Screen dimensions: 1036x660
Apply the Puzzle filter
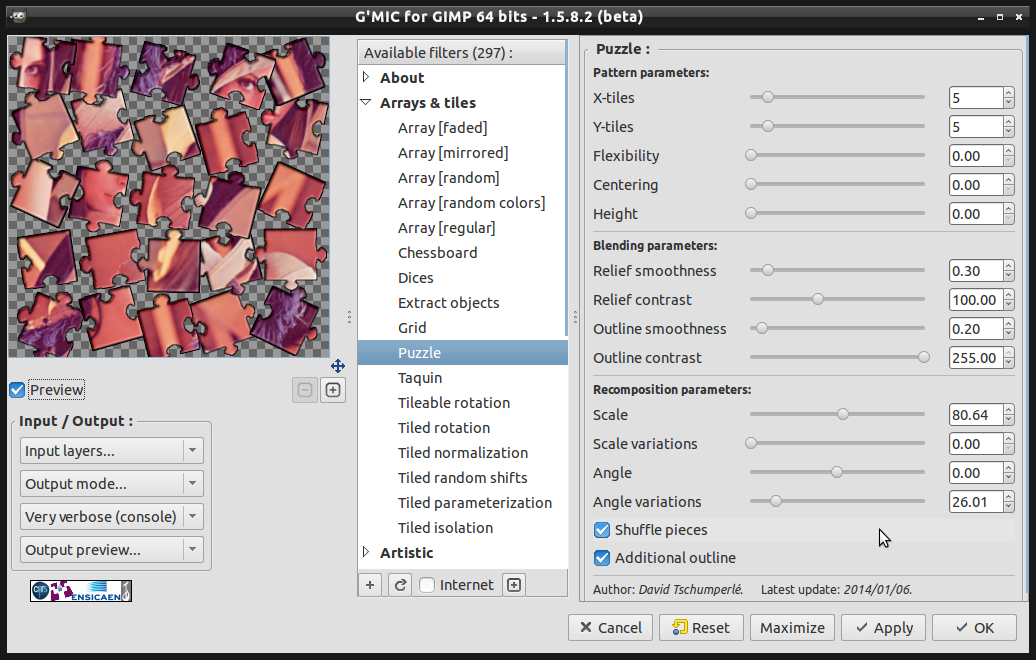click(883, 628)
